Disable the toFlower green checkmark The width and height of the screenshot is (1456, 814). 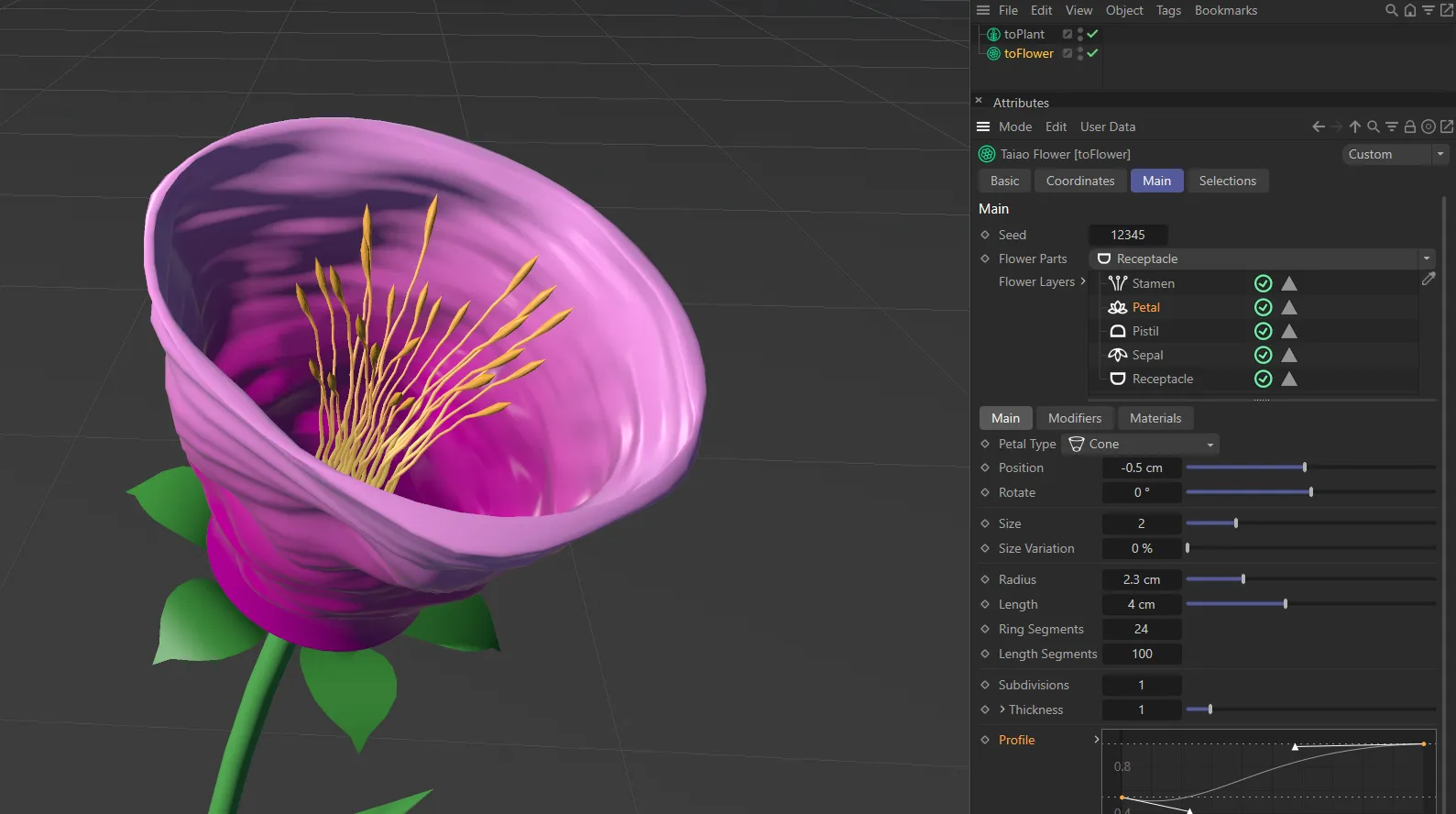tap(1092, 53)
